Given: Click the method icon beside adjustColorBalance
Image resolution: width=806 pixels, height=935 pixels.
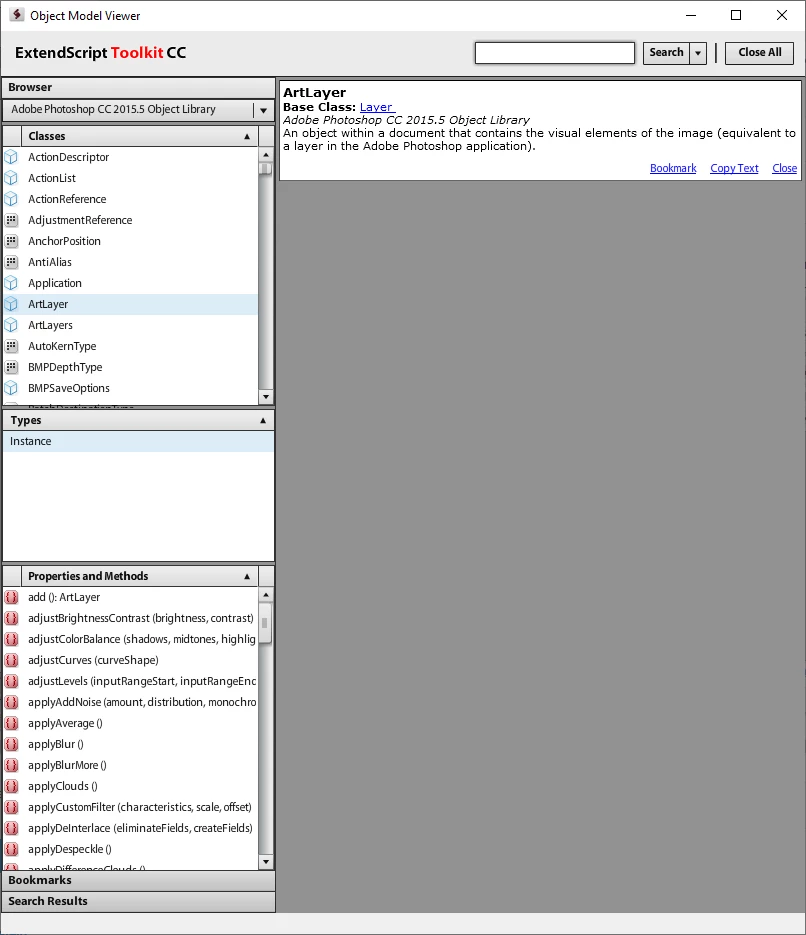Looking at the screenshot, I should pos(11,639).
